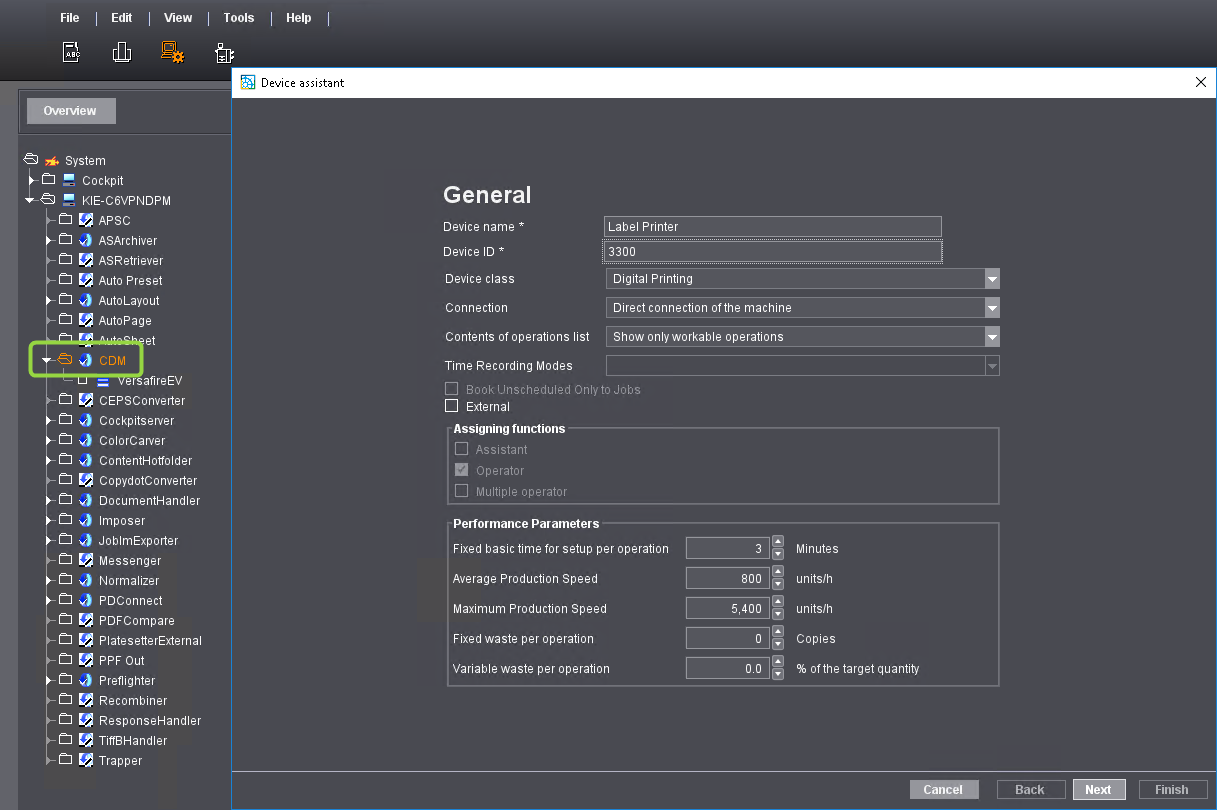Click the ABC text report toolbar icon
Image resolution: width=1217 pixels, height=810 pixels.
click(70, 52)
